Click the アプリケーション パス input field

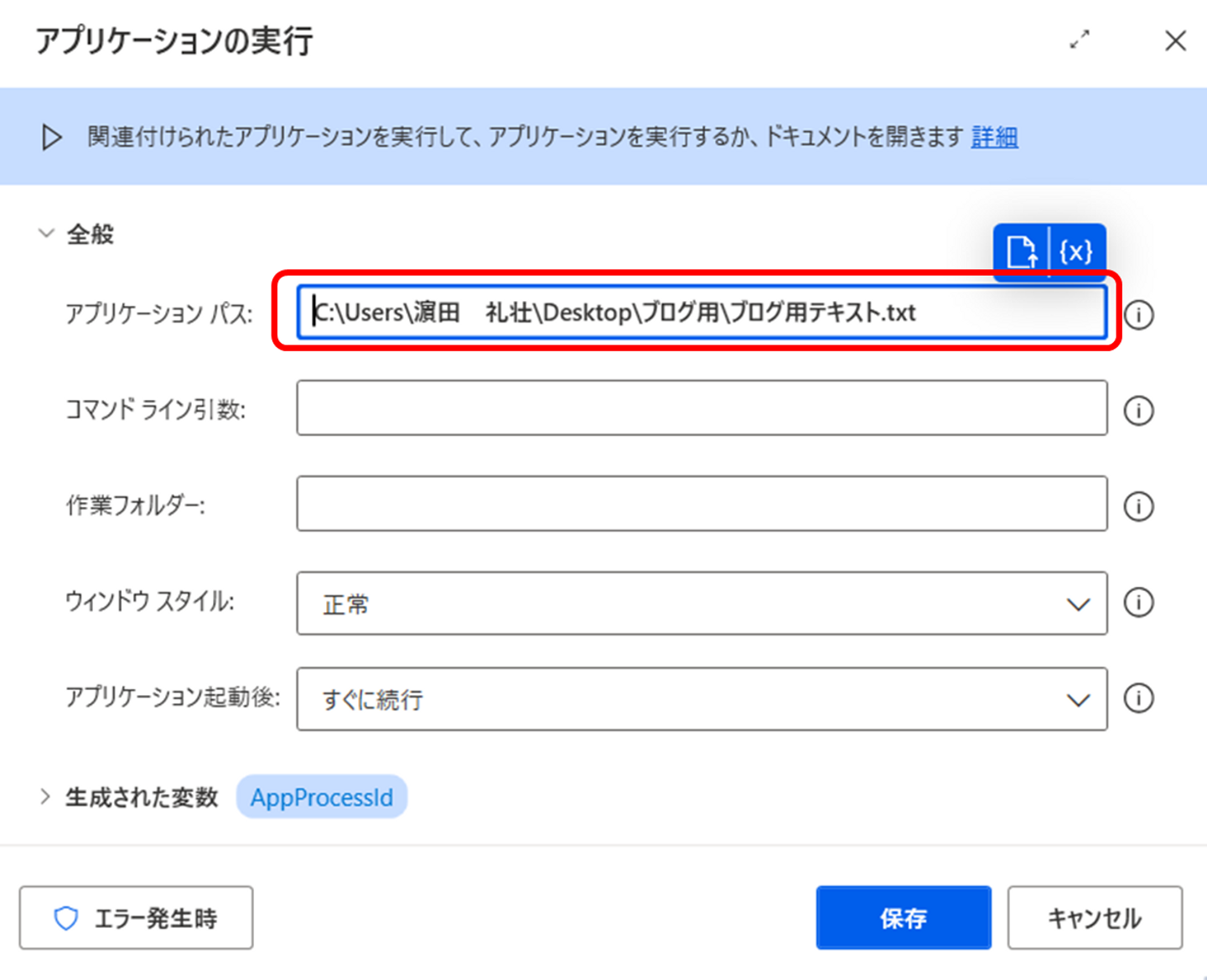pyautogui.click(x=702, y=313)
